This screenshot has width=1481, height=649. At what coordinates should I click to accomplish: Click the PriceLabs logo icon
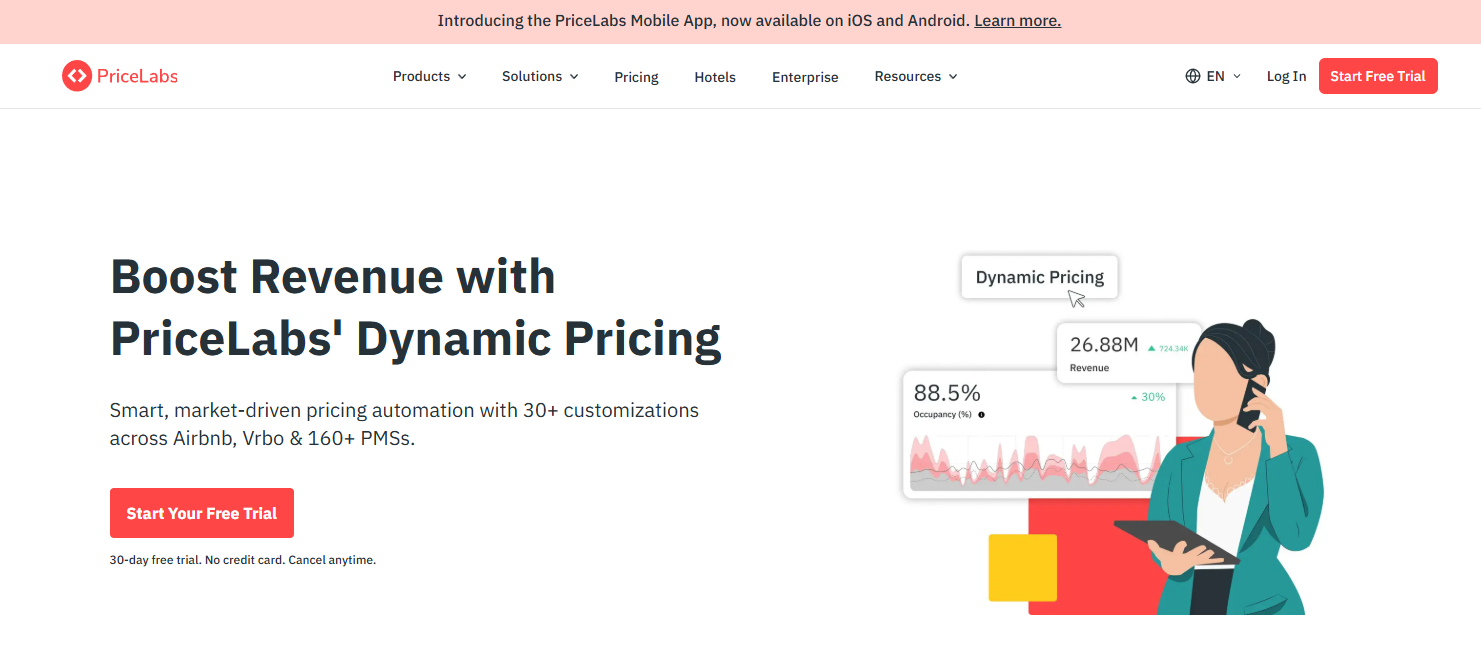pyautogui.click(x=77, y=76)
